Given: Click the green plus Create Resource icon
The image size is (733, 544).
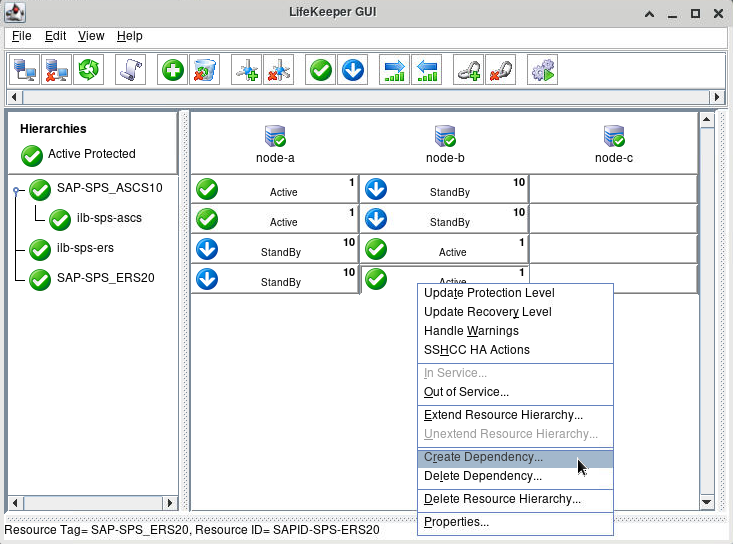Looking at the screenshot, I should tap(173, 70).
